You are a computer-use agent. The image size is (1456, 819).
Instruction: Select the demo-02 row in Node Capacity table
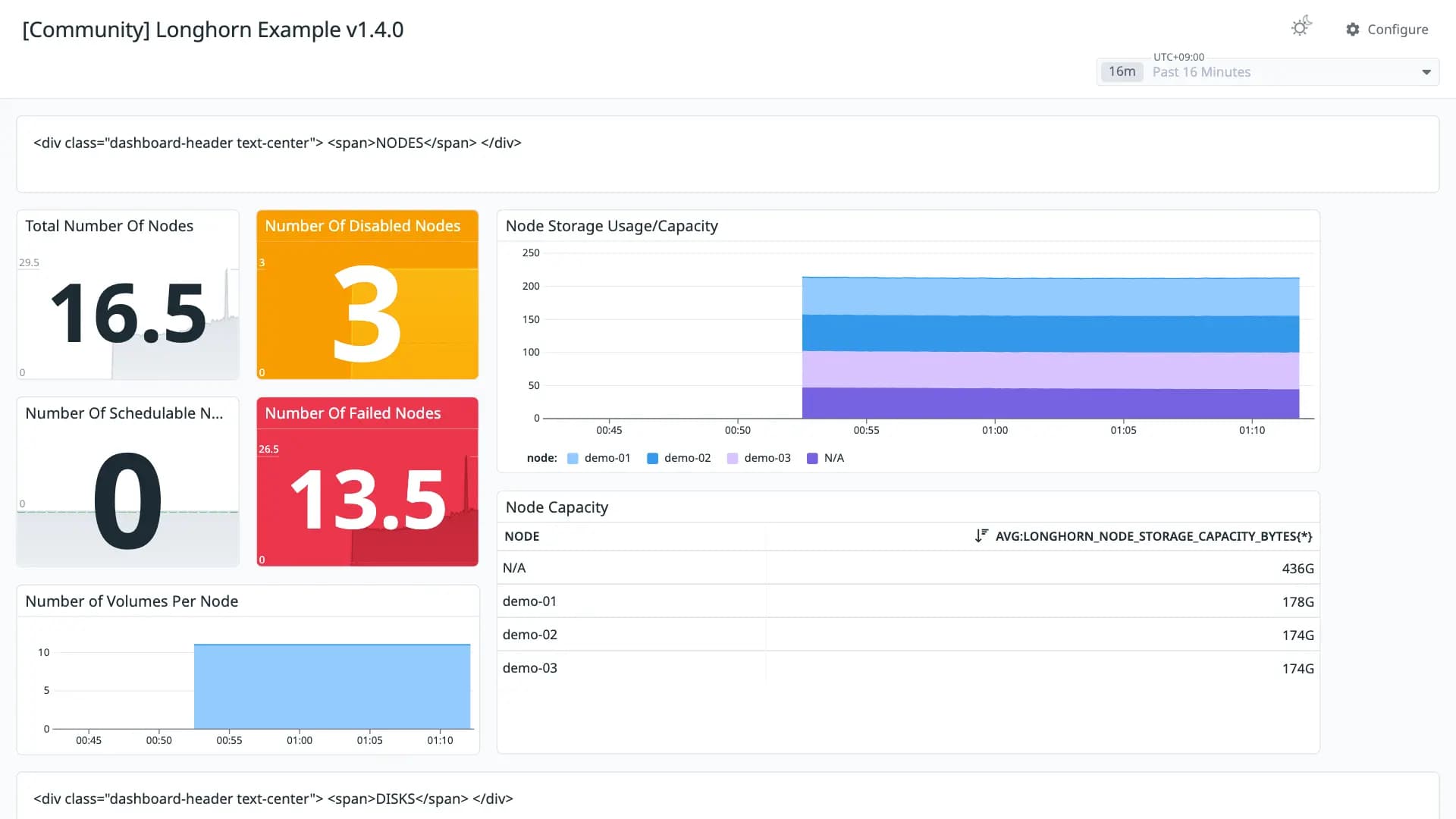[x=908, y=635]
